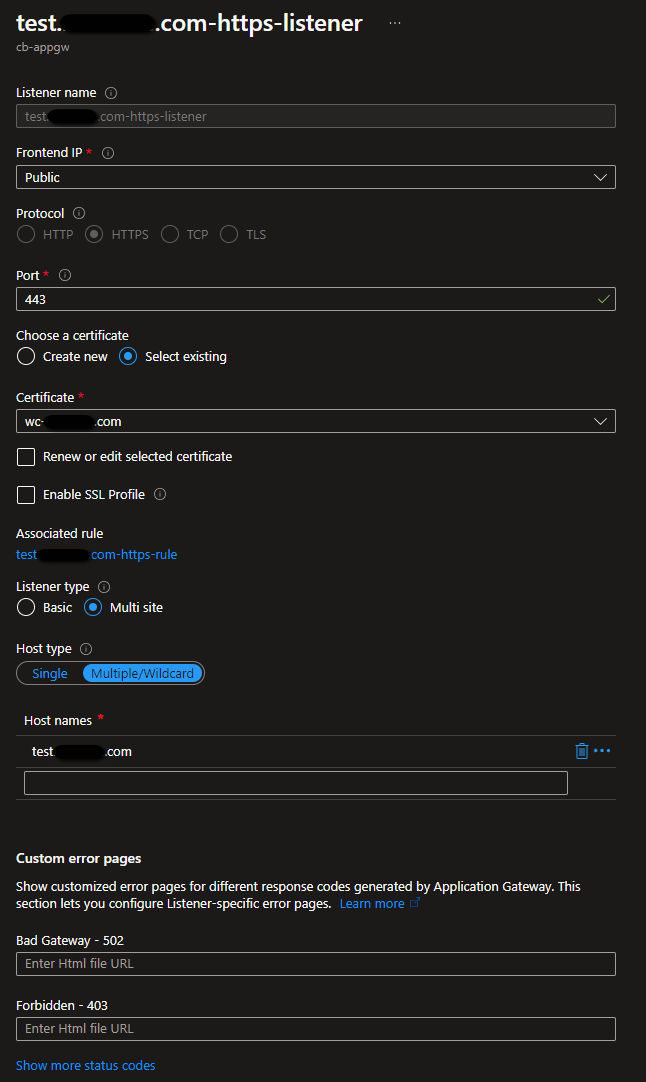Click the Protocol info icon
The image size is (646, 1082).
[79, 213]
